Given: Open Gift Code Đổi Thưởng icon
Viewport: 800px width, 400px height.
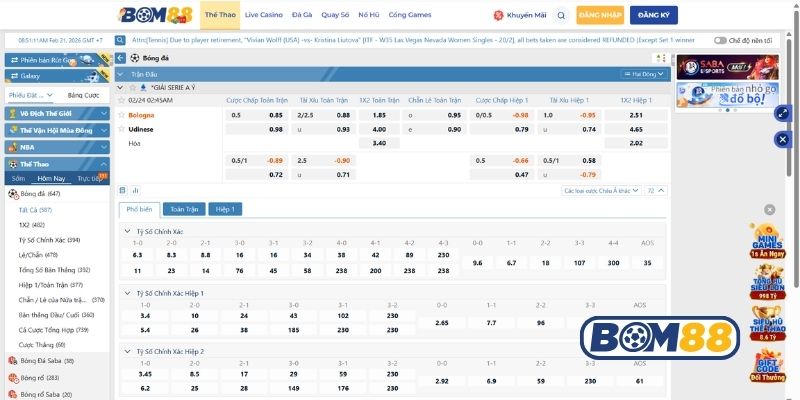Looking at the screenshot, I should (767, 365).
